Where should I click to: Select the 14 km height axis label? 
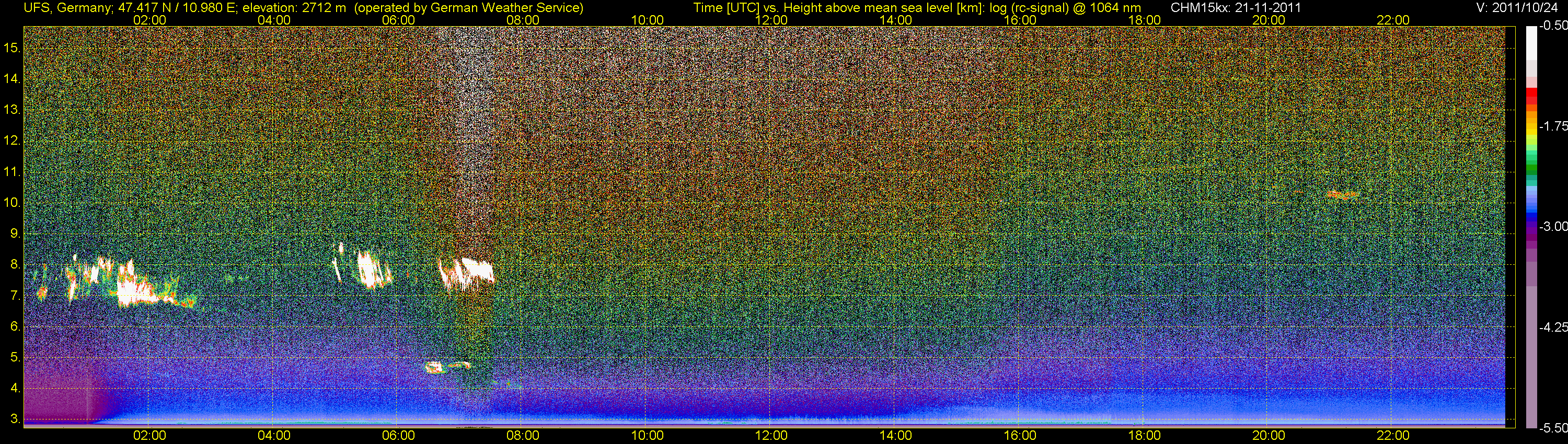tap(12, 78)
